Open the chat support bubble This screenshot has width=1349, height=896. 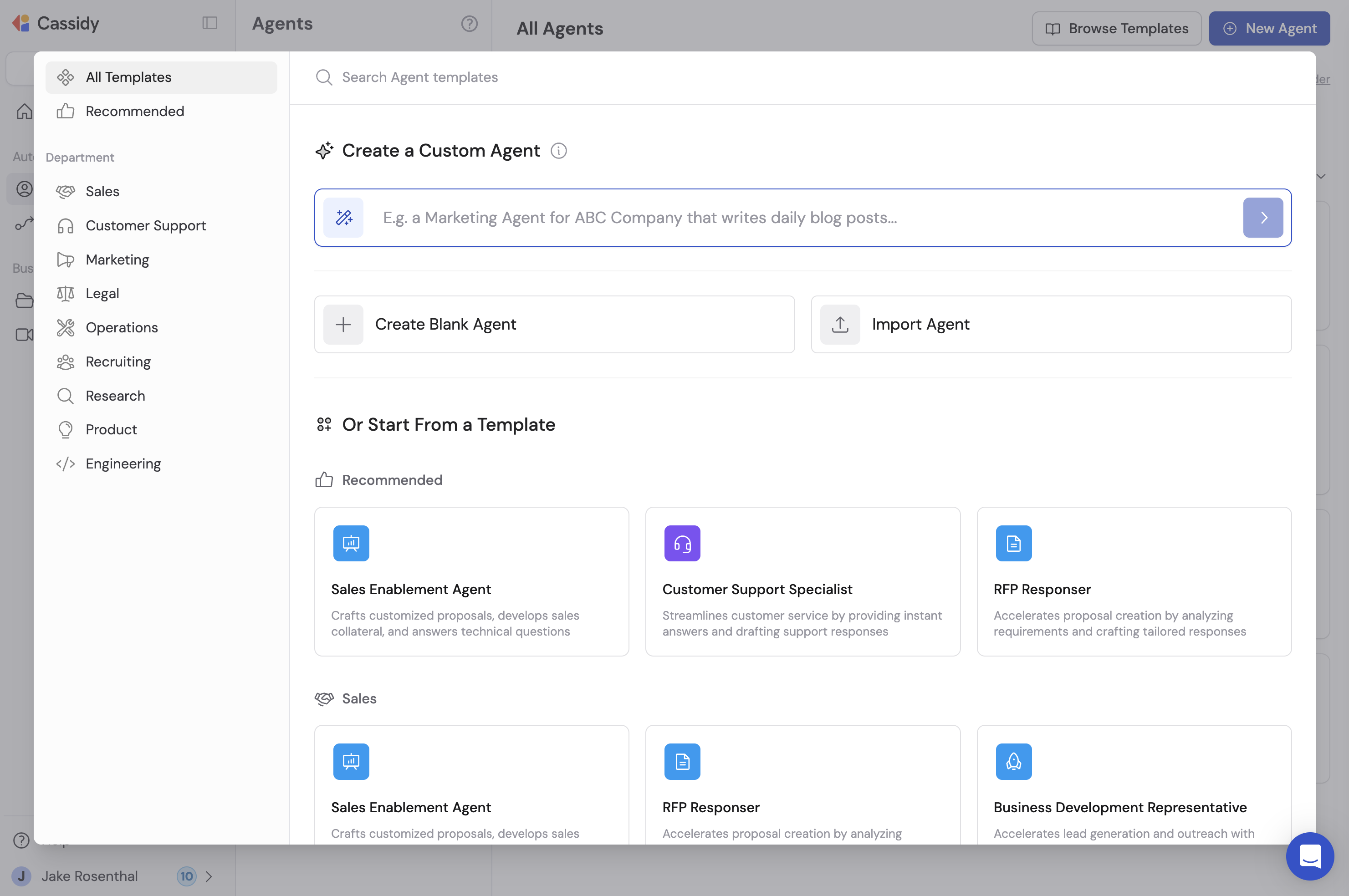[x=1309, y=855]
